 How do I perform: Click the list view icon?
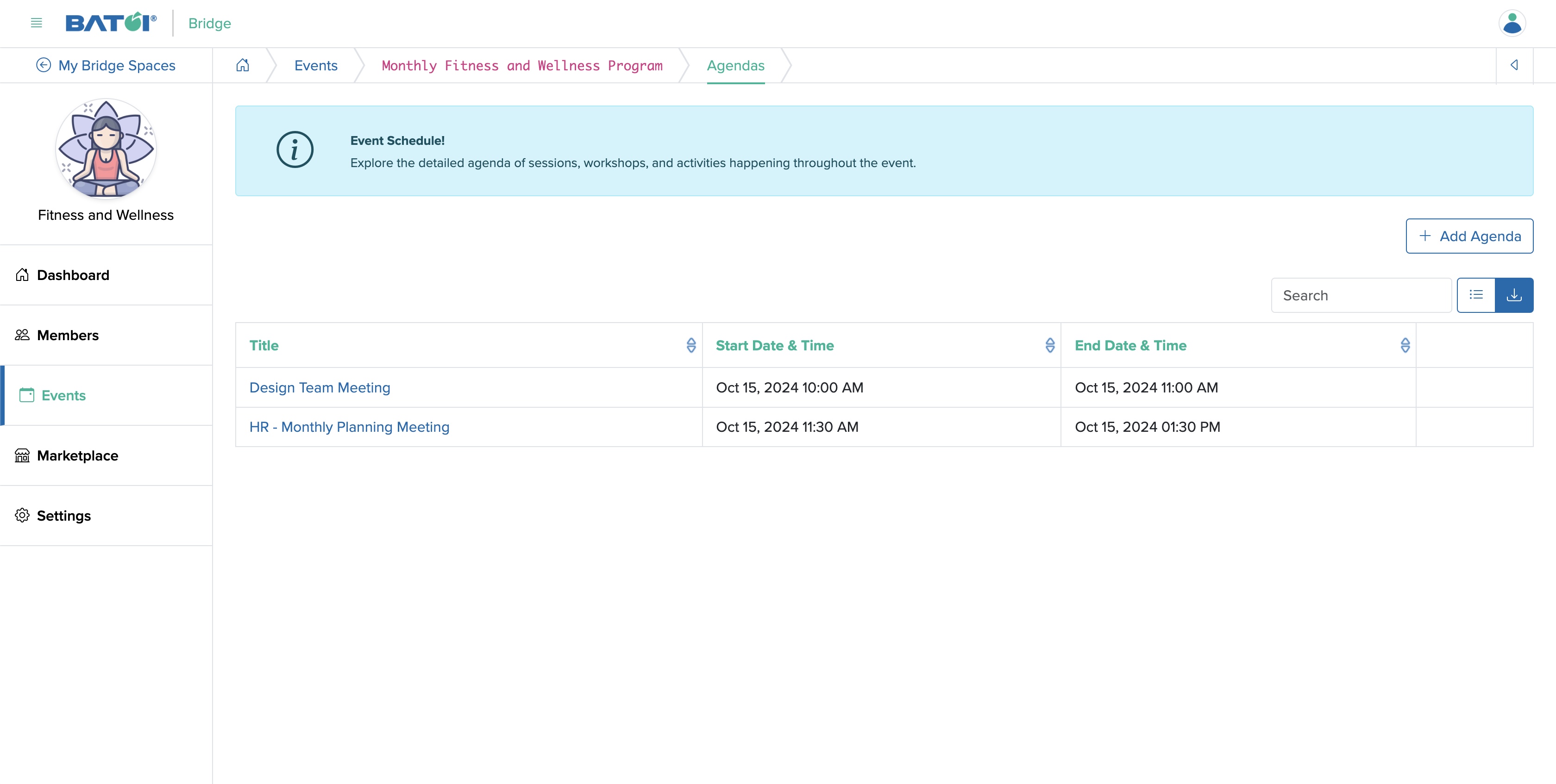point(1476,295)
